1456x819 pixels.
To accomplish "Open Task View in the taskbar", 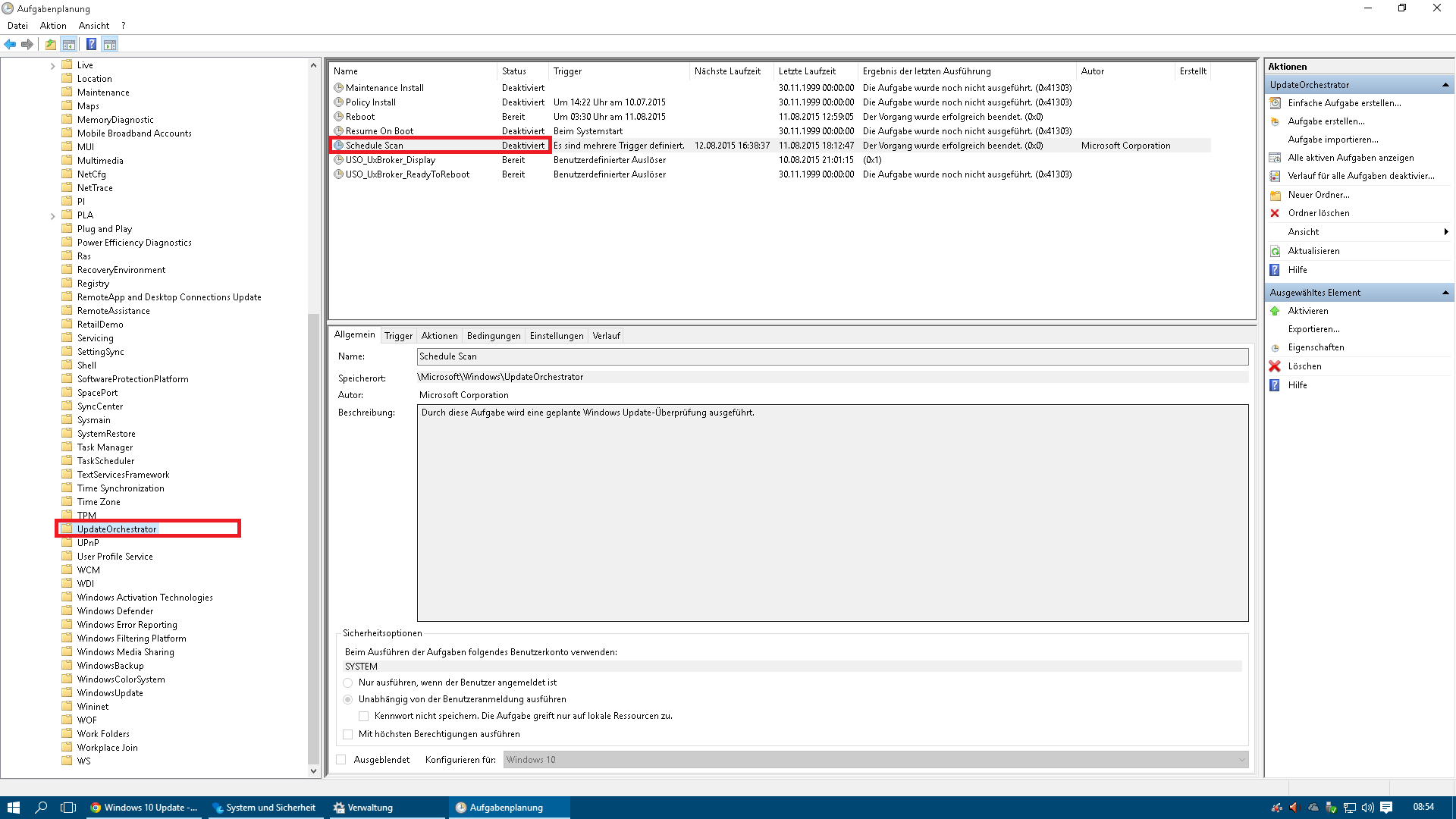I will 68,808.
